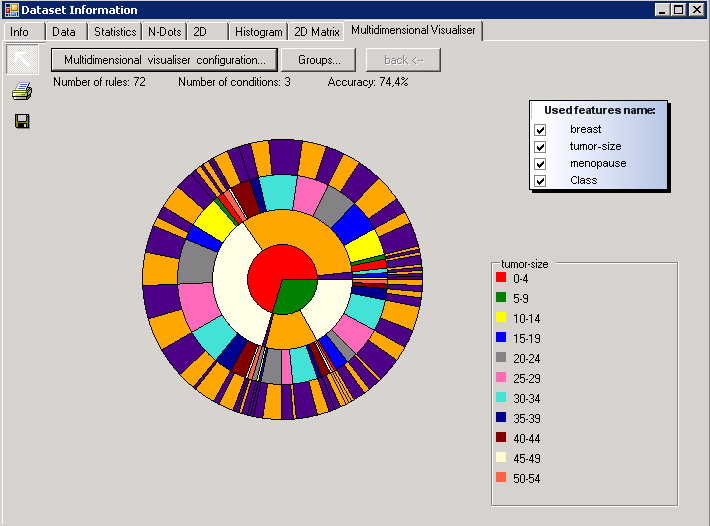Open the Histogram tab
This screenshot has width=710, height=526.
pos(259,32)
